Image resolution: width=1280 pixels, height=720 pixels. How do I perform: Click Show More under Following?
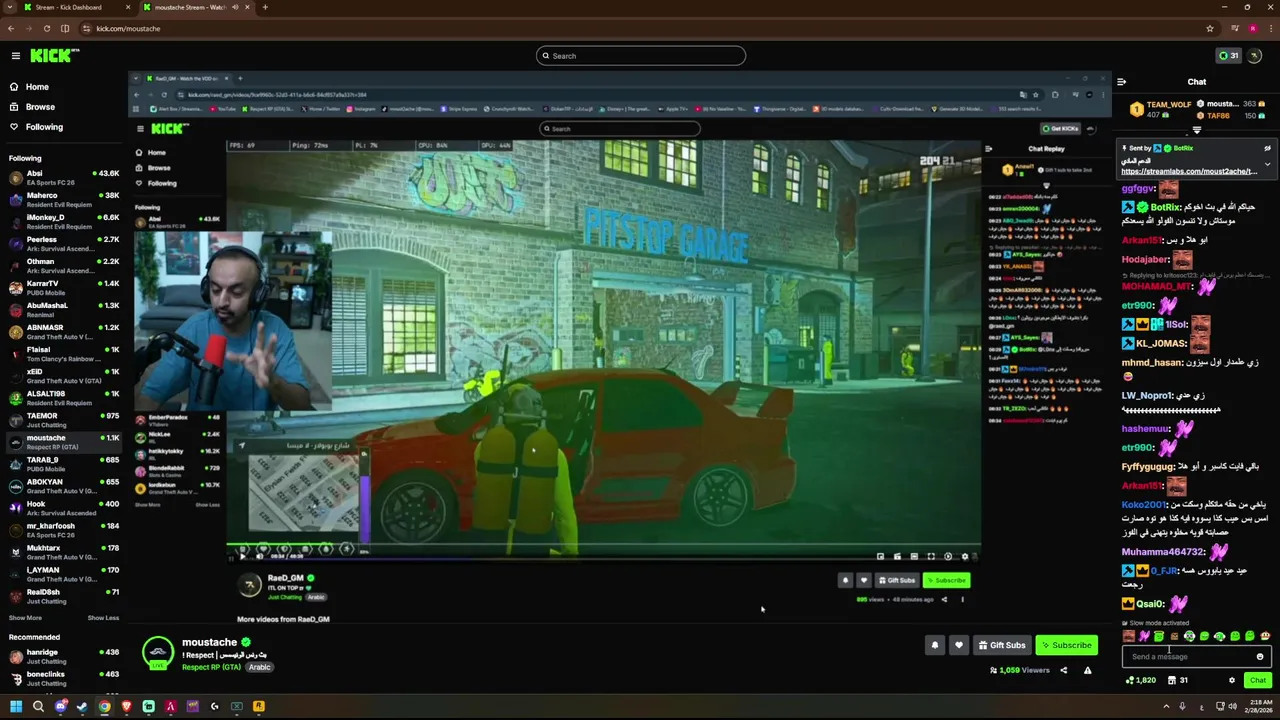coord(25,618)
